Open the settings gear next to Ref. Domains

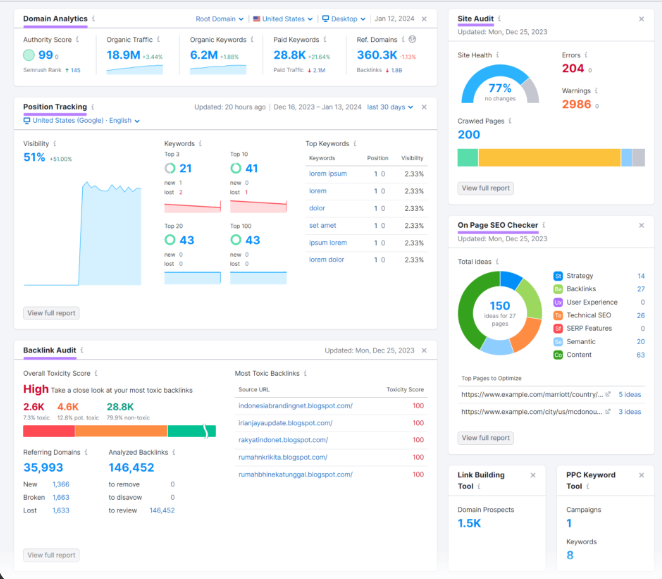tap(412, 39)
